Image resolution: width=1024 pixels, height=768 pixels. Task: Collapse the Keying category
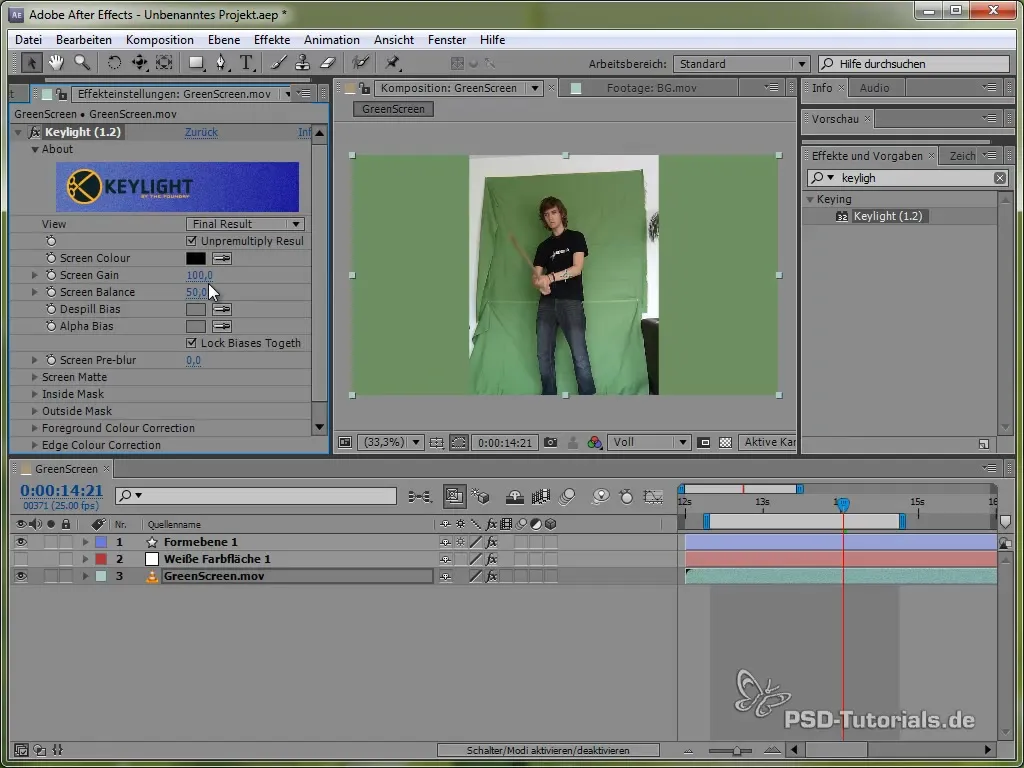coord(810,199)
